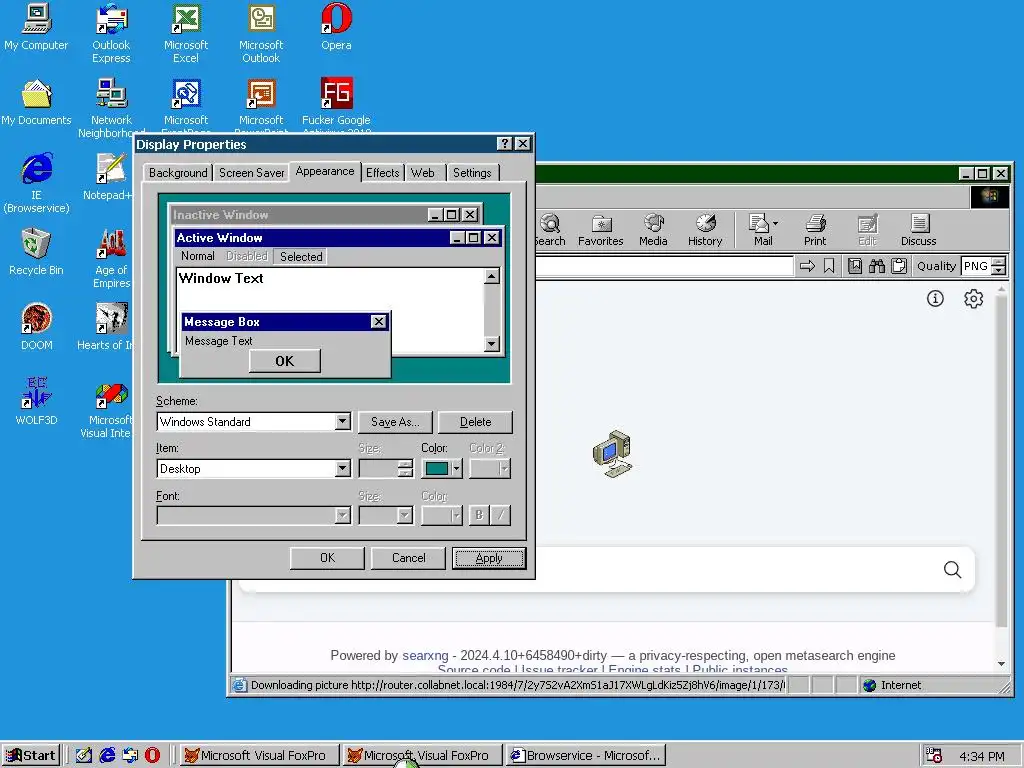
Task: Select the Notepad++ desktop shortcut
Action: pyautogui.click(x=108, y=178)
